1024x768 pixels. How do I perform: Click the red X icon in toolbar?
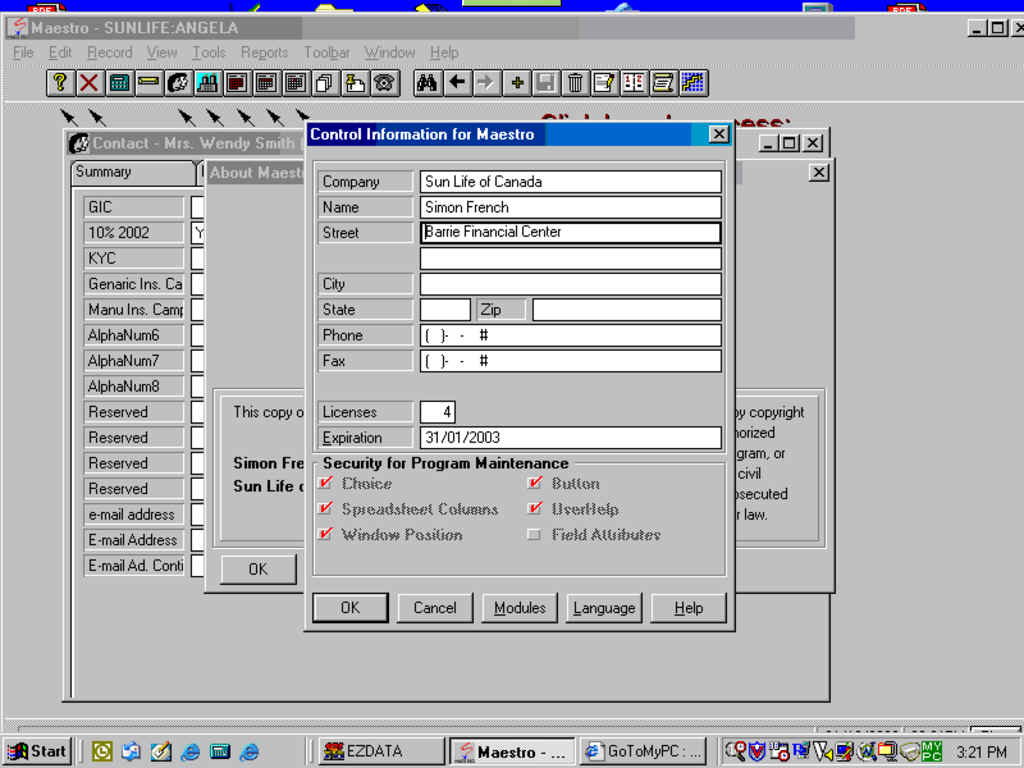(89, 83)
